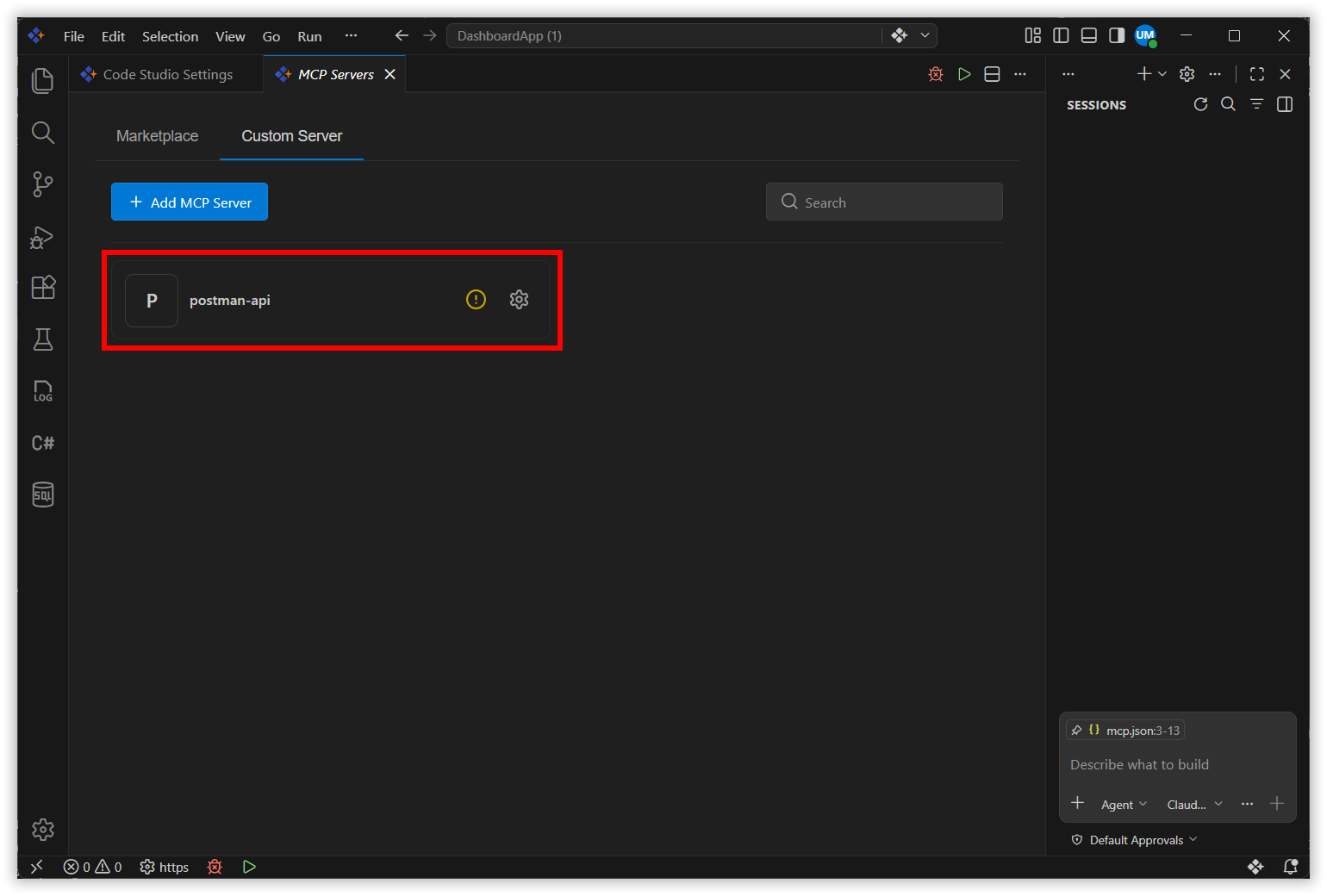Maximize the chat panel size
The width and height of the screenshot is (1327, 896).
[1257, 74]
